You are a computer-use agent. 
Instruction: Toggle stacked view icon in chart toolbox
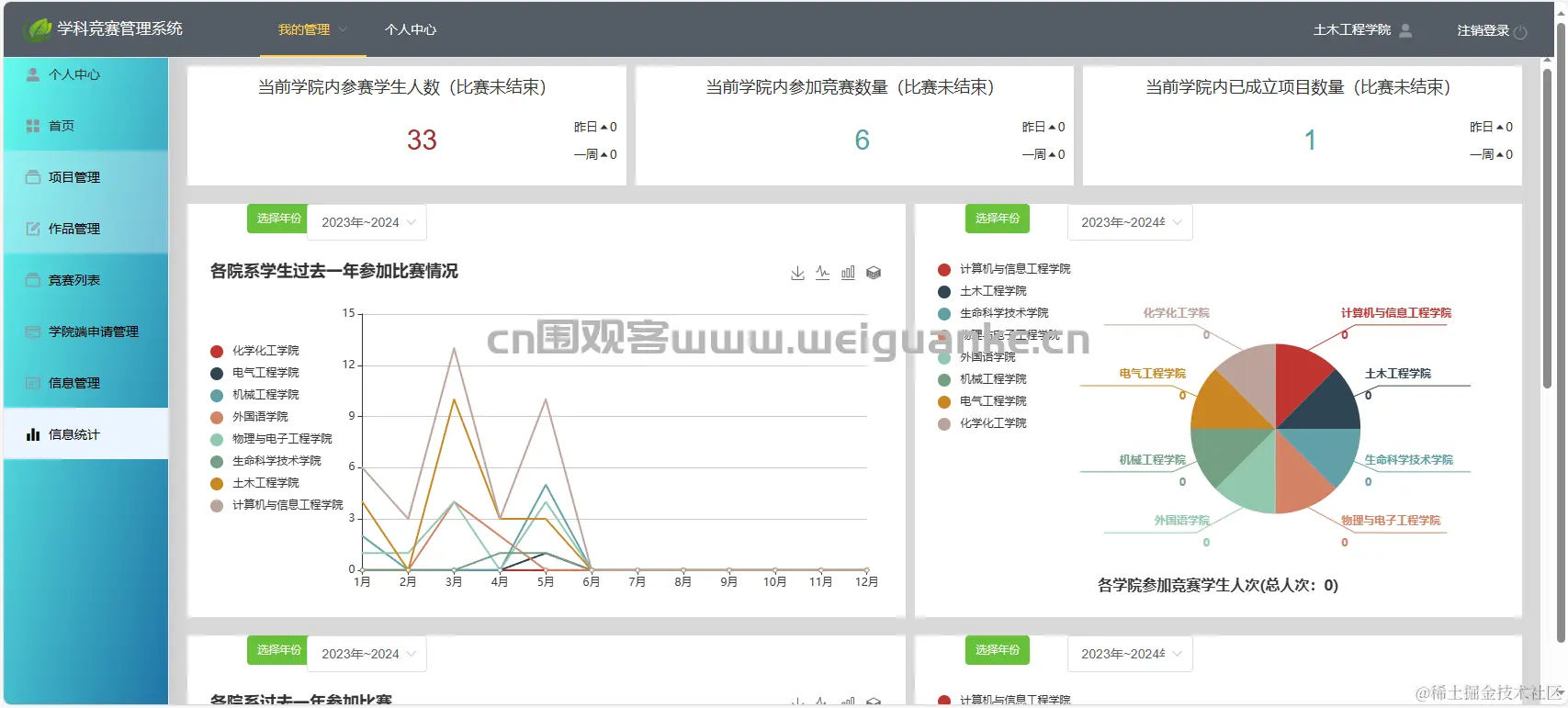click(x=874, y=273)
